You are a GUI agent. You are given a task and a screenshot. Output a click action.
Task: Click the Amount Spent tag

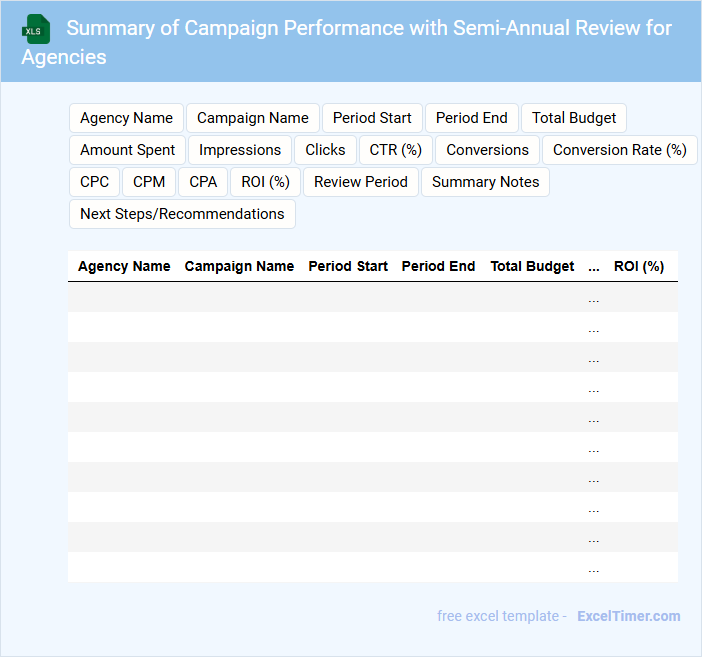(127, 150)
